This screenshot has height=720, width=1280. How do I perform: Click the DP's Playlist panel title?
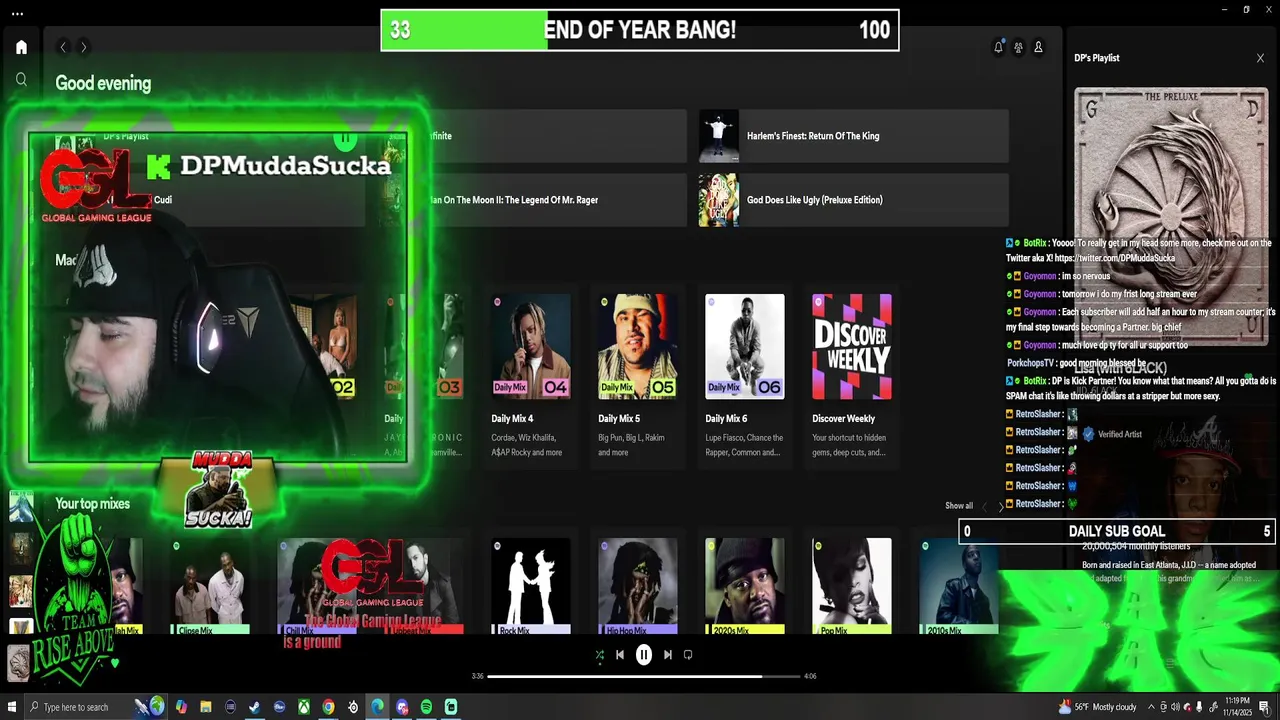point(1096,58)
